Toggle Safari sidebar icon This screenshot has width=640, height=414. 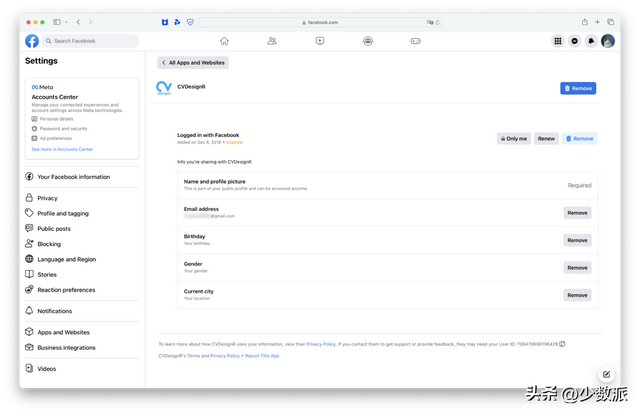point(57,22)
